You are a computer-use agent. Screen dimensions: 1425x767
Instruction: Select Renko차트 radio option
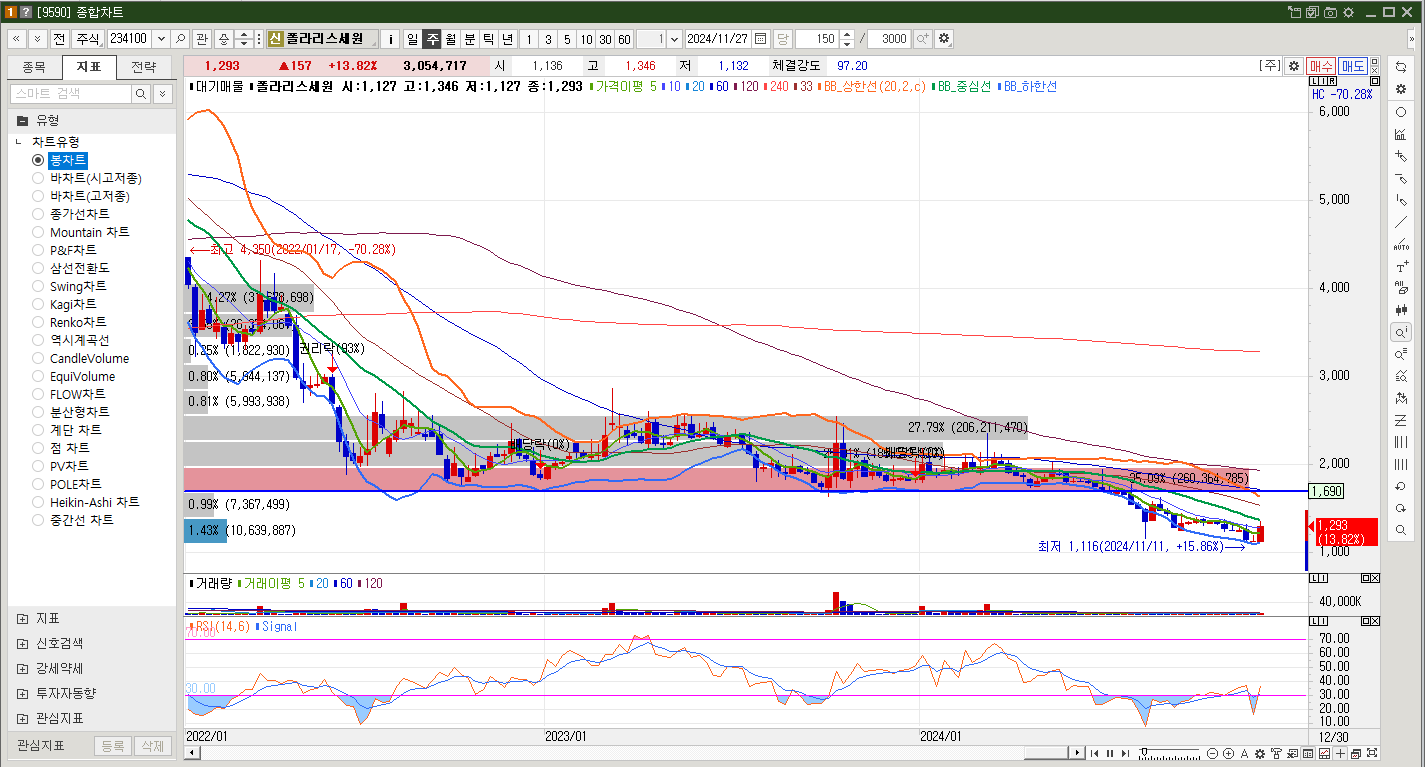38,322
